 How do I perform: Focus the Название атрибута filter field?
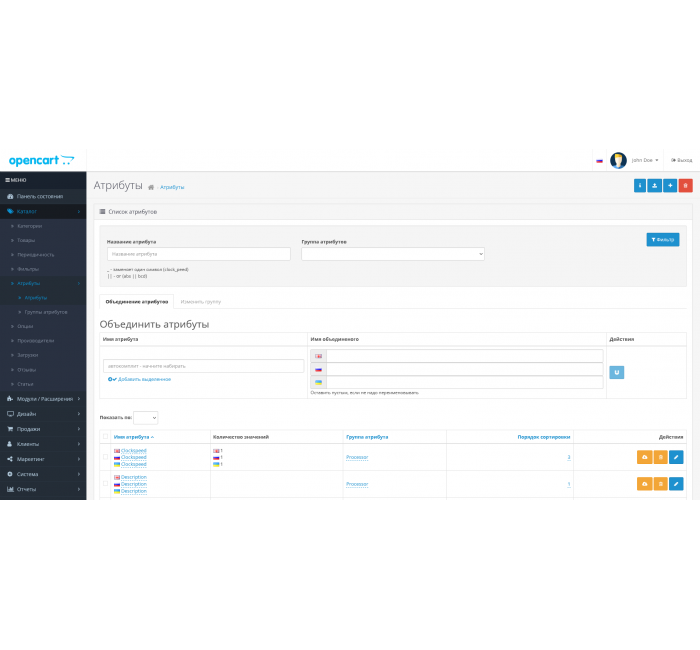point(199,254)
